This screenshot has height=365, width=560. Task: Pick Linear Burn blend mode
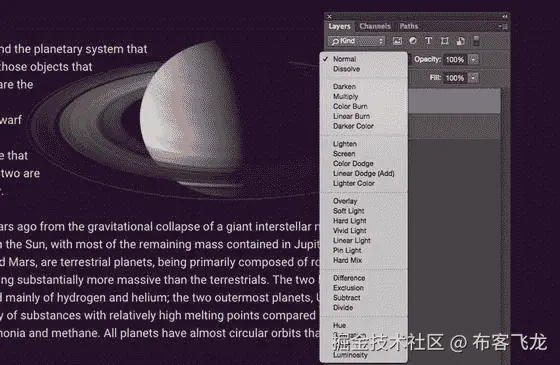tap(364, 116)
